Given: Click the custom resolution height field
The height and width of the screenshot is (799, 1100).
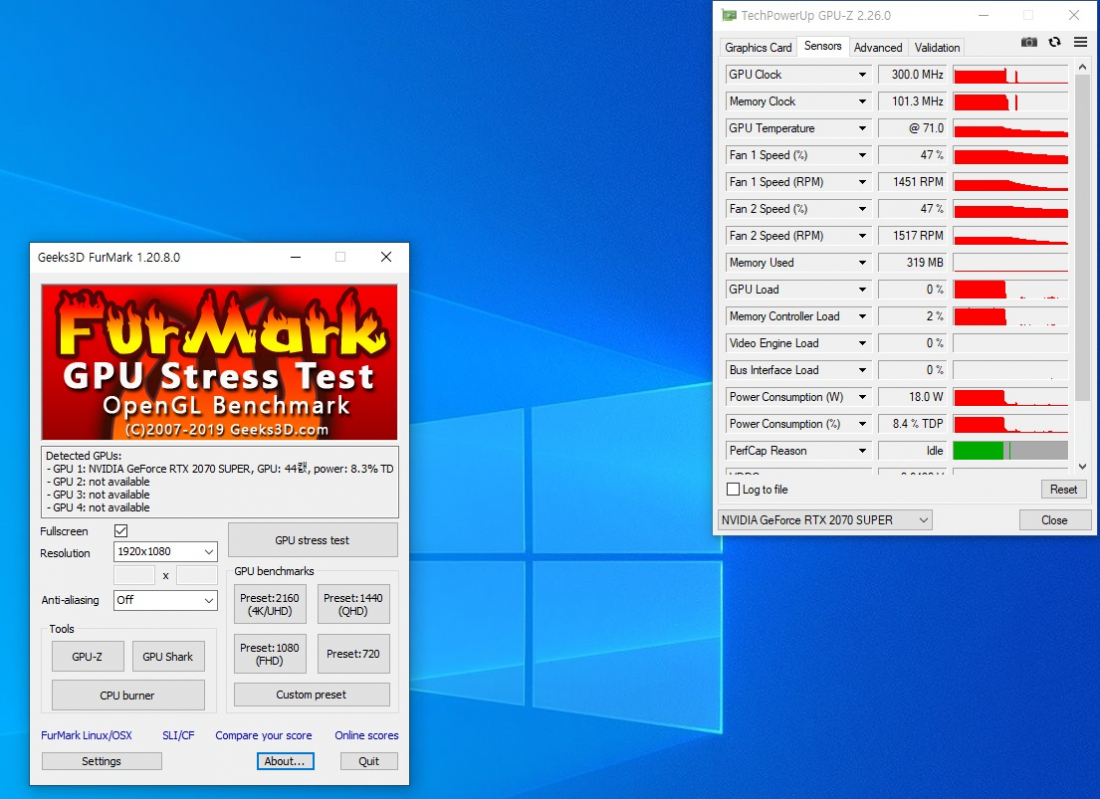Looking at the screenshot, I should pos(196,575).
